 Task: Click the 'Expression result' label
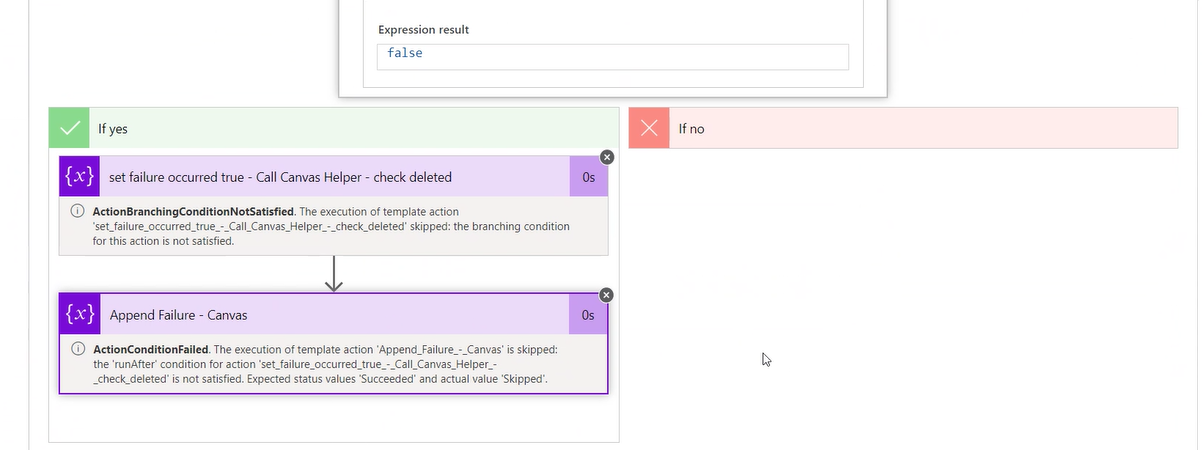point(423,30)
